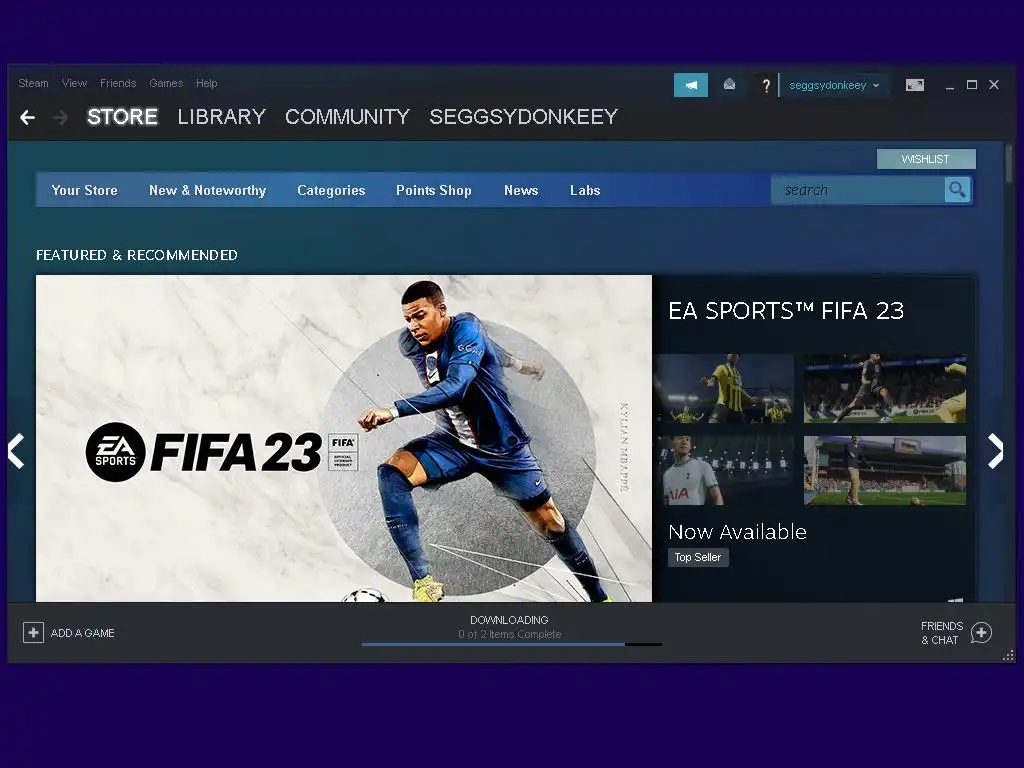Open the SEGGSYDONKEEY profile section
Viewport: 1024px width, 768px height.
523,117
